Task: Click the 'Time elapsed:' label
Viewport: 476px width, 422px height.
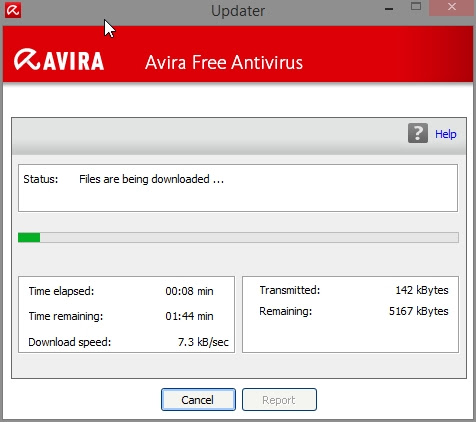Action: [x=61, y=291]
